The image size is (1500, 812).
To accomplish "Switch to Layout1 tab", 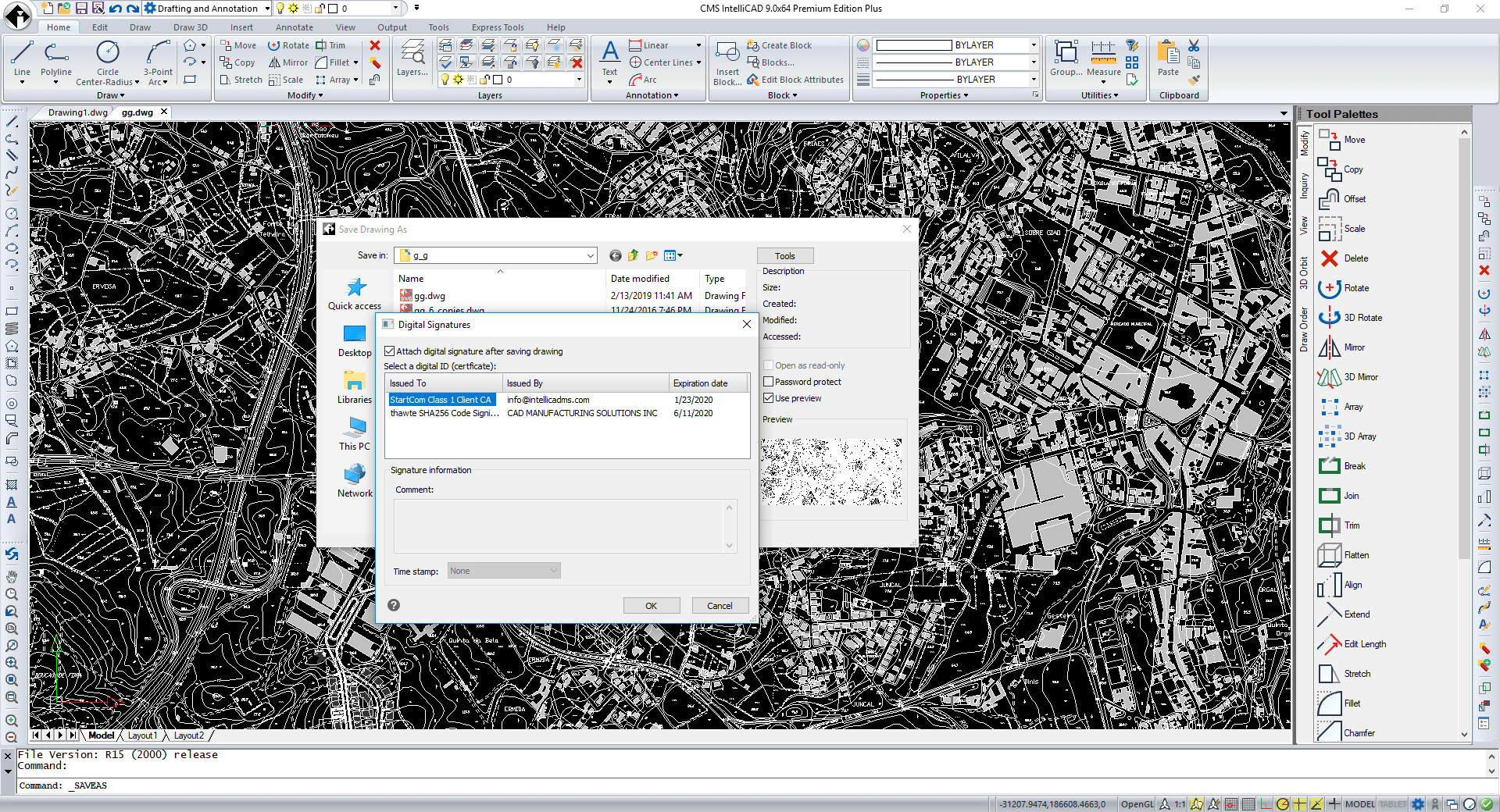I will coord(142,735).
